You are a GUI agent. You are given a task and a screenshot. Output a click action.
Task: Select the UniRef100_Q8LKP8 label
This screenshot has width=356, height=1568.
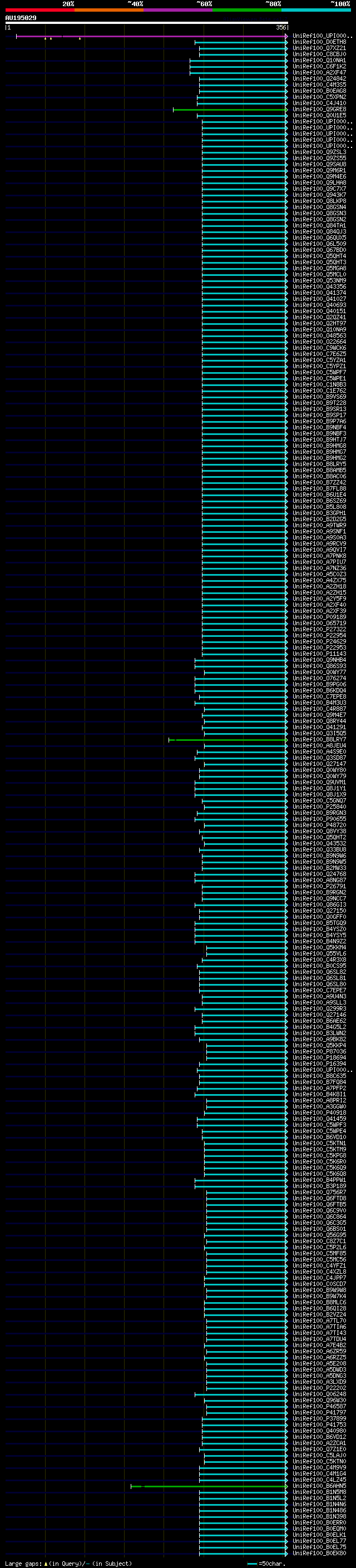coord(319,201)
